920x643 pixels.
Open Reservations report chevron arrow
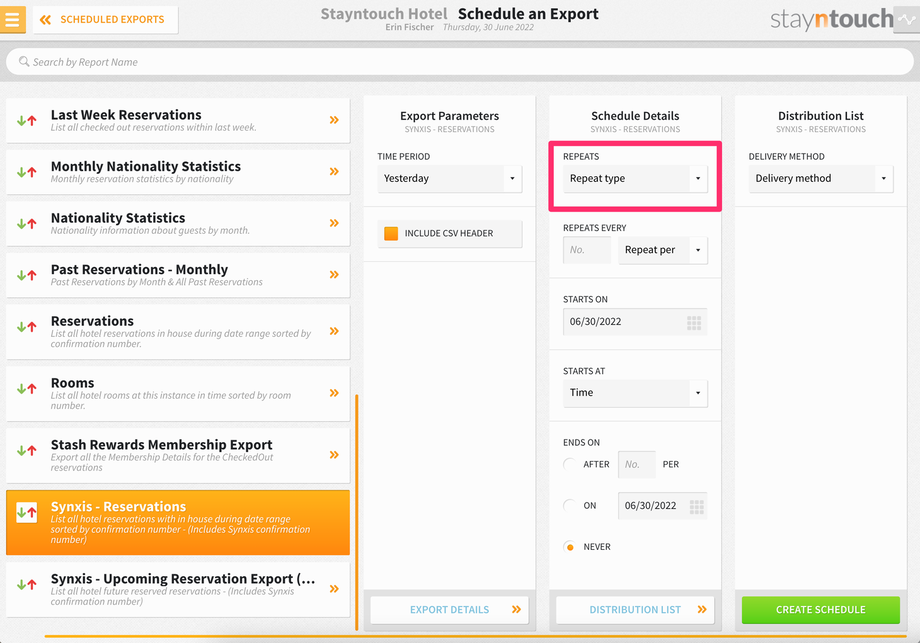pyautogui.click(x=334, y=331)
